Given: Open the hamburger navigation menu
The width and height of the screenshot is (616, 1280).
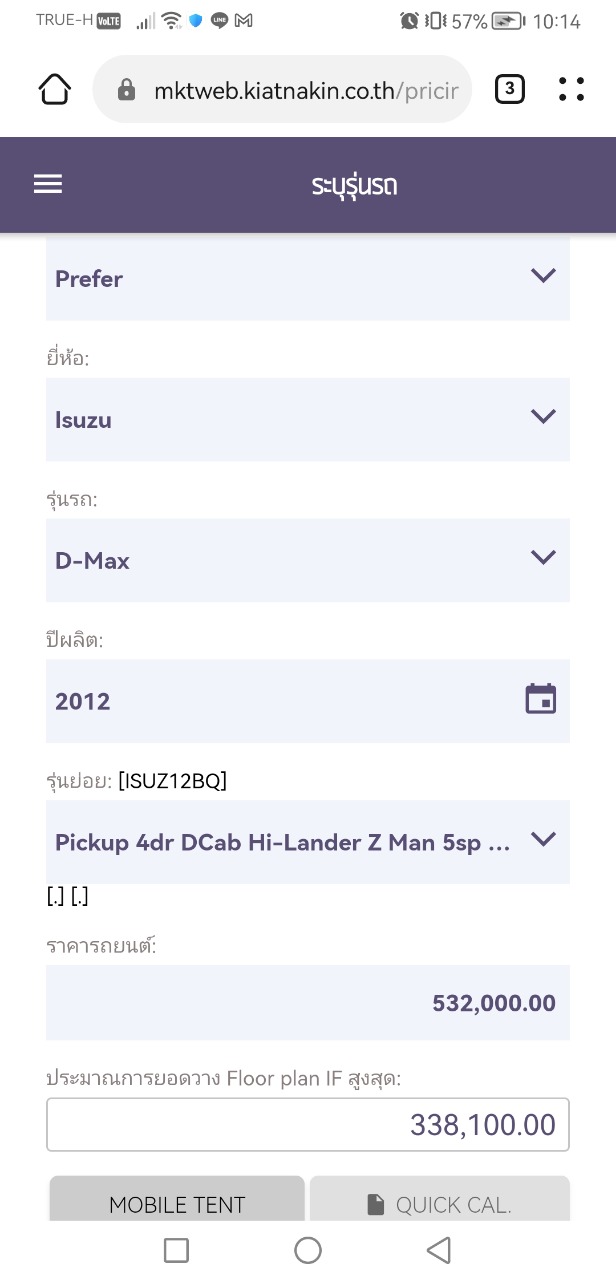Looking at the screenshot, I should coord(48,185).
